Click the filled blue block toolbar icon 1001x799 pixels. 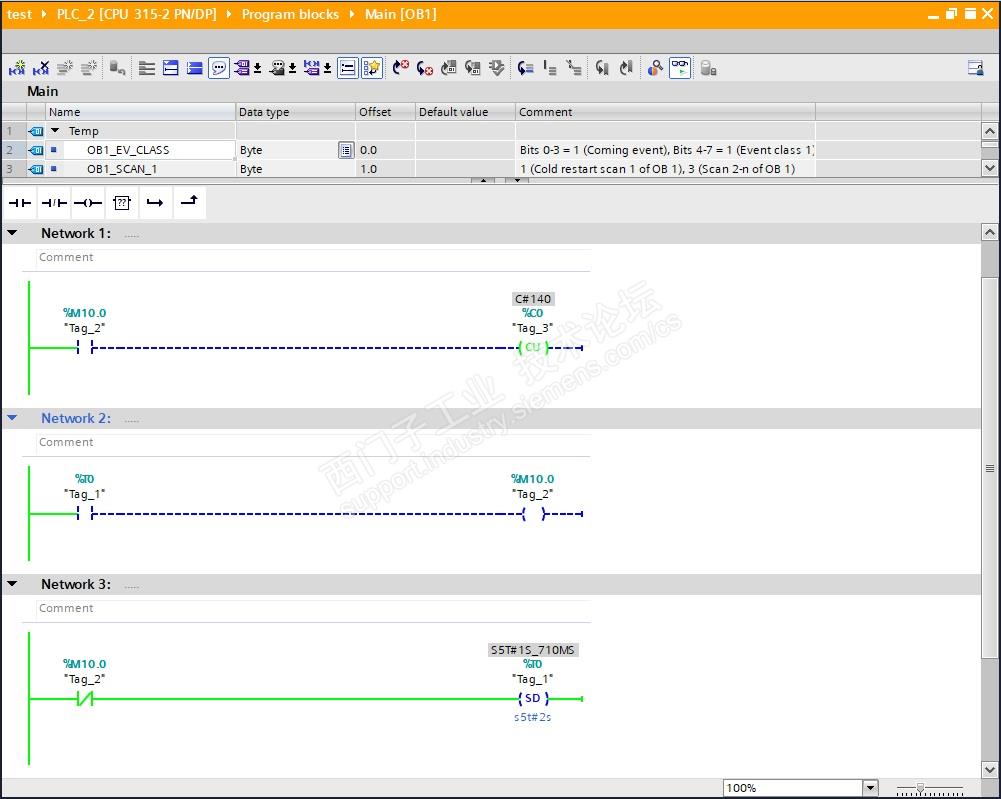point(195,68)
